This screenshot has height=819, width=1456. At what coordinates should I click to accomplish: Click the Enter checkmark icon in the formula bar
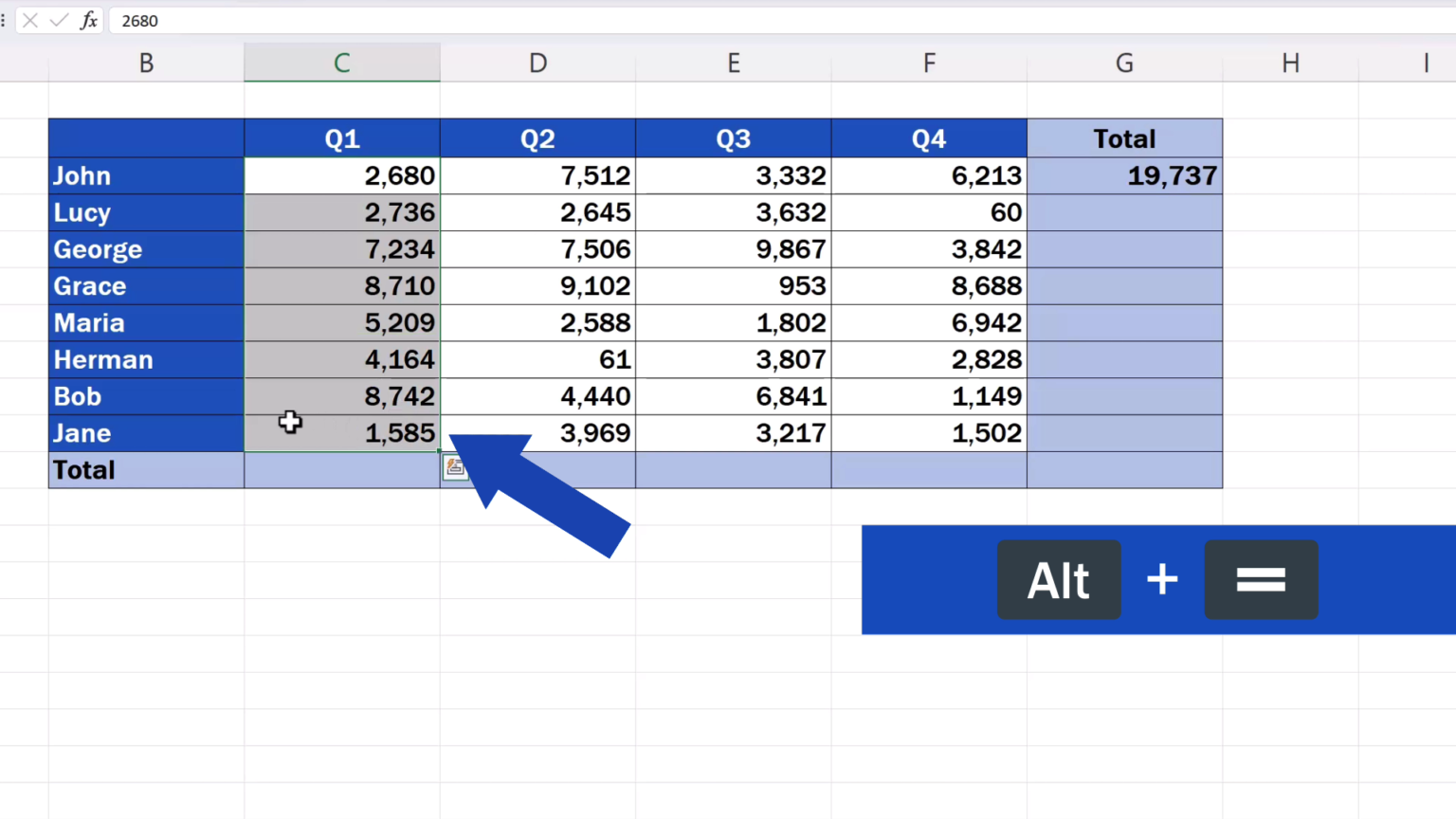pos(59,20)
